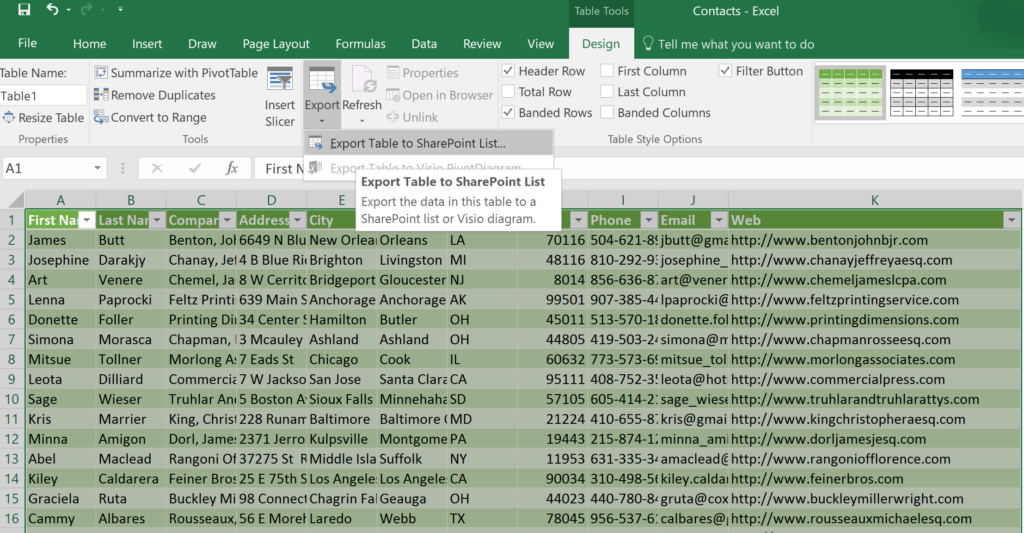The image size is (1024, 533).
Task: Click the cell containing Sioux Falls
Action: coord(342,399)
